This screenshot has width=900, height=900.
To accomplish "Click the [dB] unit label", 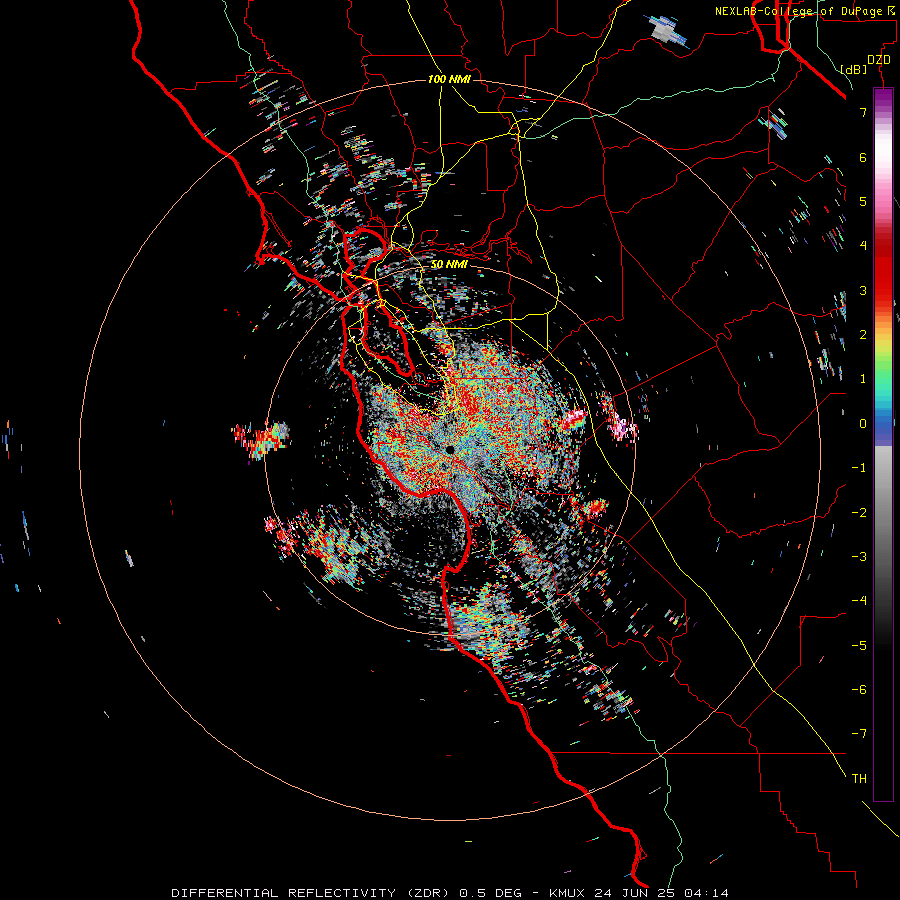I will tap(854, 69).
